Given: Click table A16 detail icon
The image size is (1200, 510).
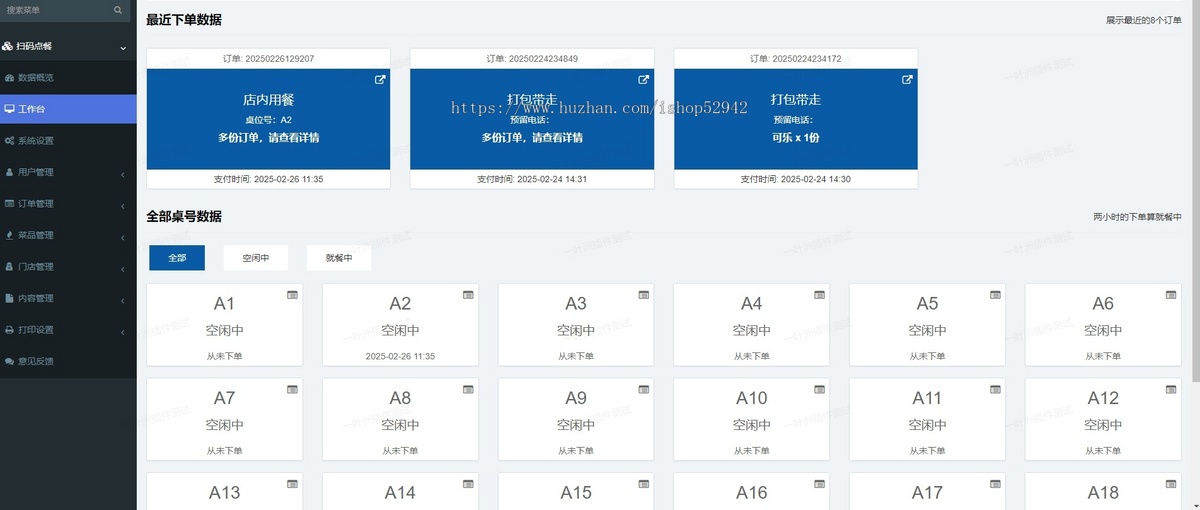Looking at the screenshot, I should point(820,484).
